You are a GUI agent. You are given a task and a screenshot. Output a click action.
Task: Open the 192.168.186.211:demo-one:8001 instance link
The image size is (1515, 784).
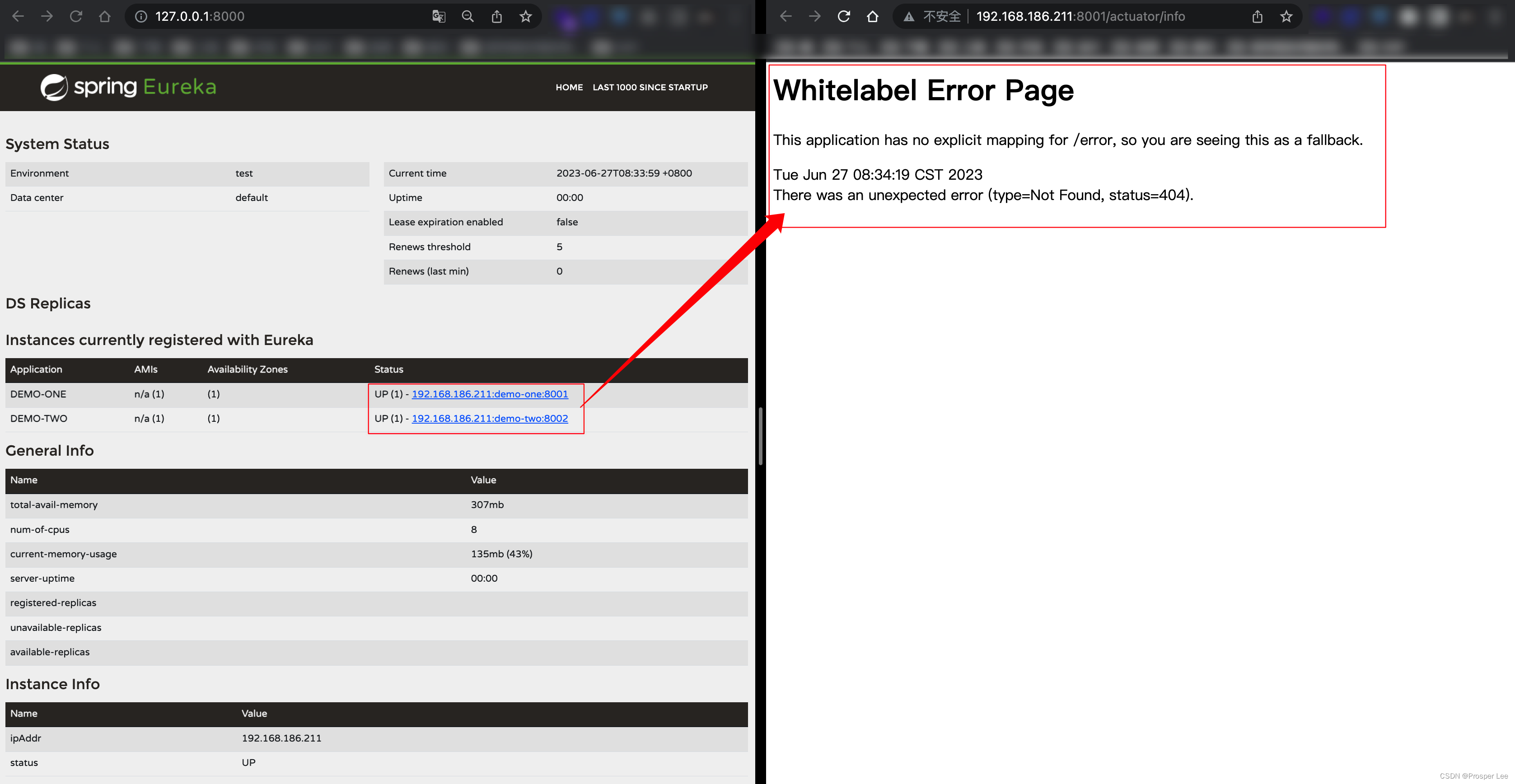coord(490,394)
